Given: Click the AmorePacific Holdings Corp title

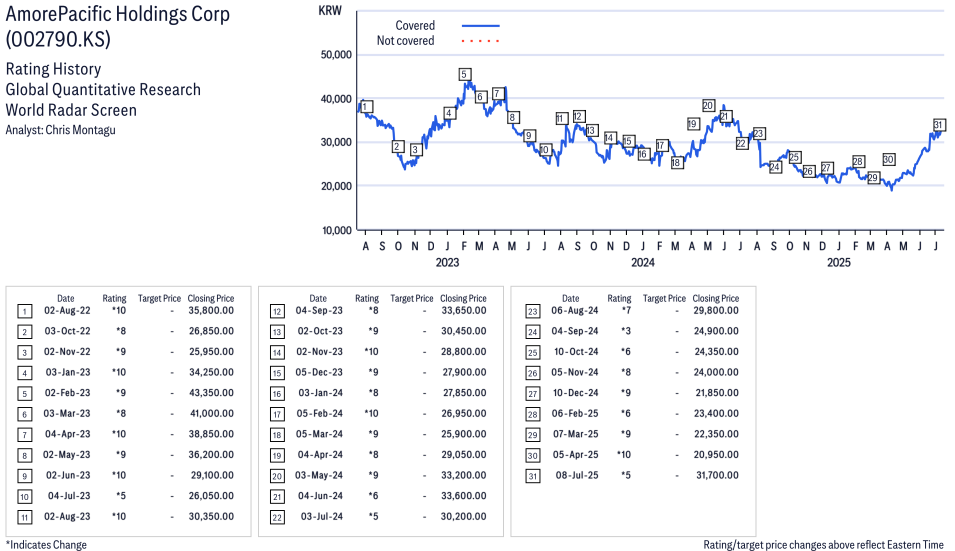Looking at the screenshot, I should coord(118,13).
